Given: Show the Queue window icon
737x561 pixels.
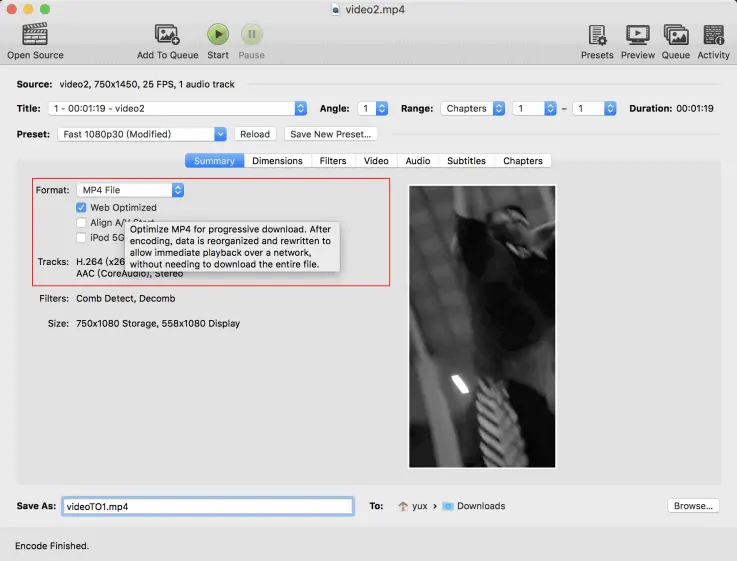Looking at the screenshot, I should [x=676, y=35].
